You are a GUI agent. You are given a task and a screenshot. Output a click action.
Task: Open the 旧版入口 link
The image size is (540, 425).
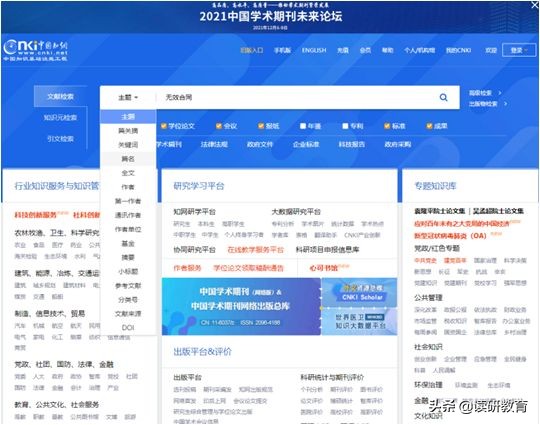pyautogui.click(x=252, y=50)
